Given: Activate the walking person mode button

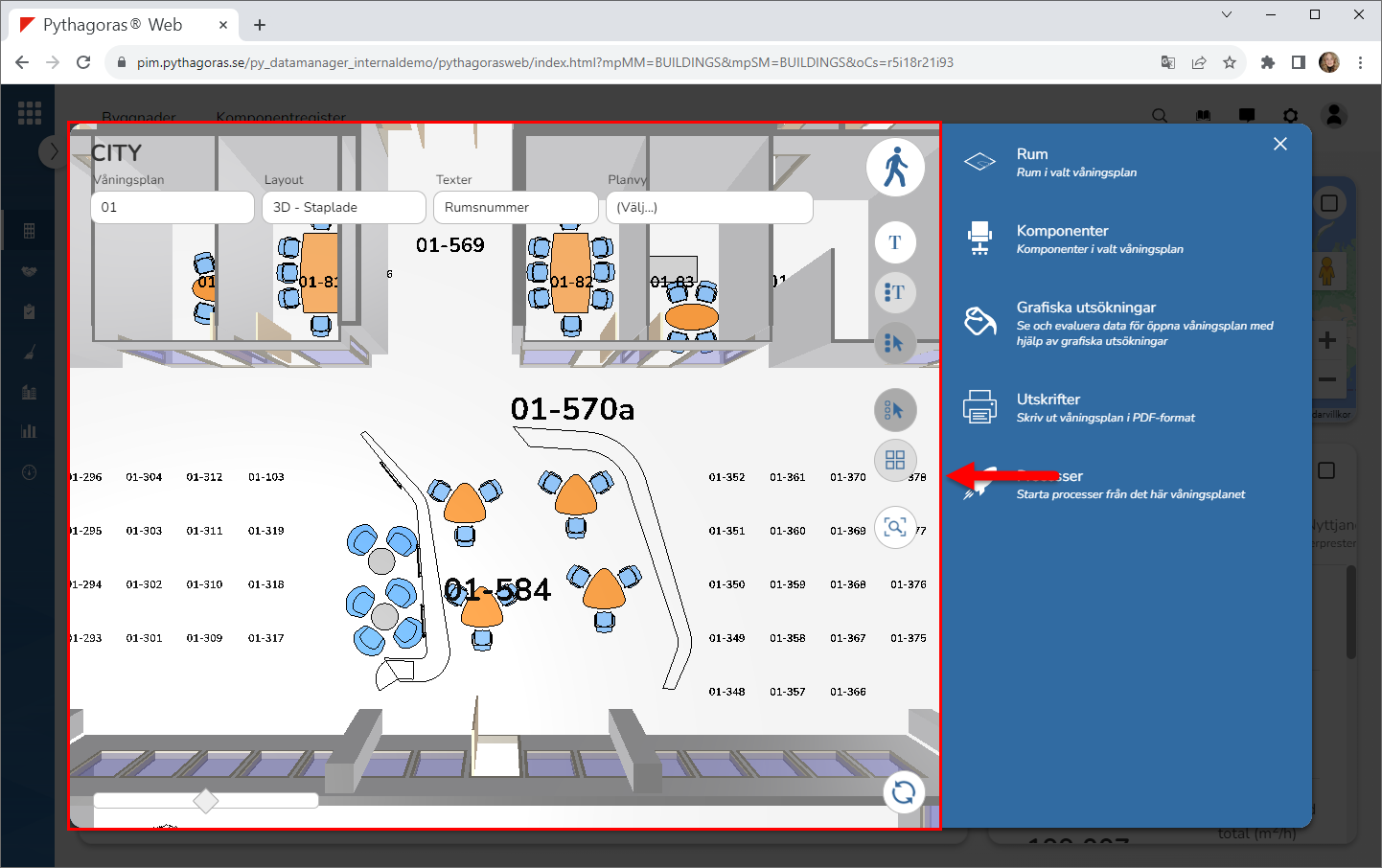Looking at the screenshot, I should [895, 168].
